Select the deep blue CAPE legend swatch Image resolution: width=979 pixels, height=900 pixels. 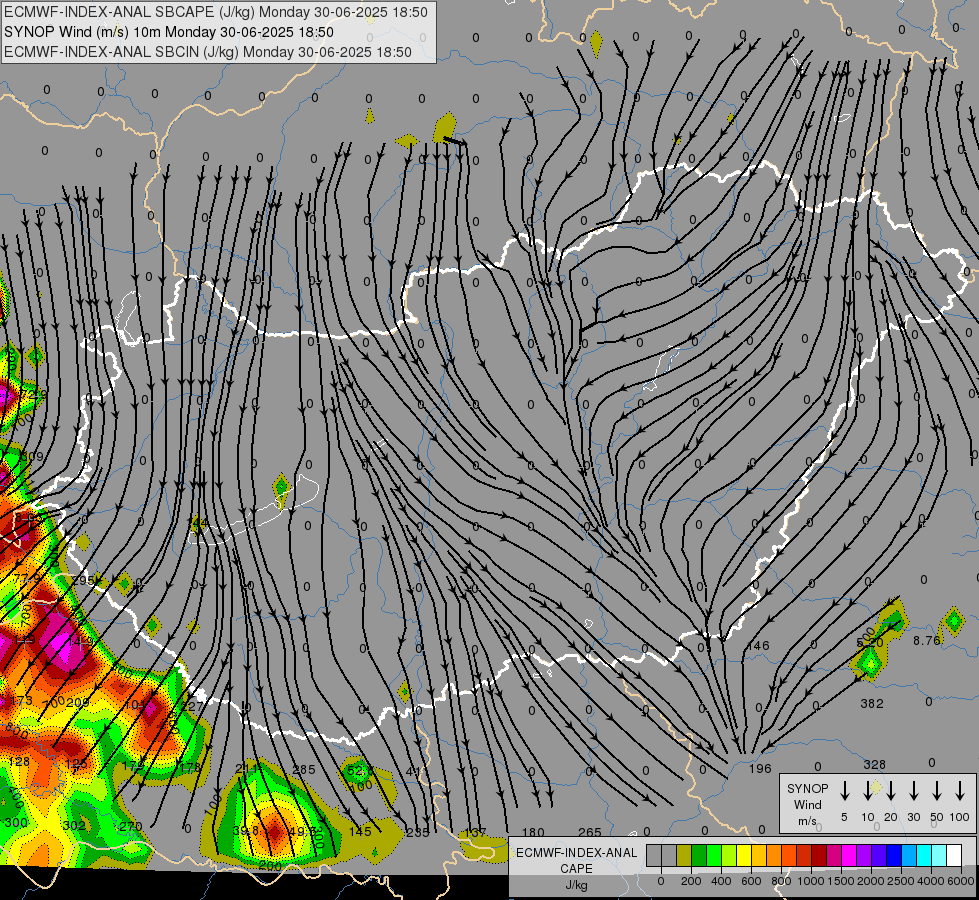[893, 855]
